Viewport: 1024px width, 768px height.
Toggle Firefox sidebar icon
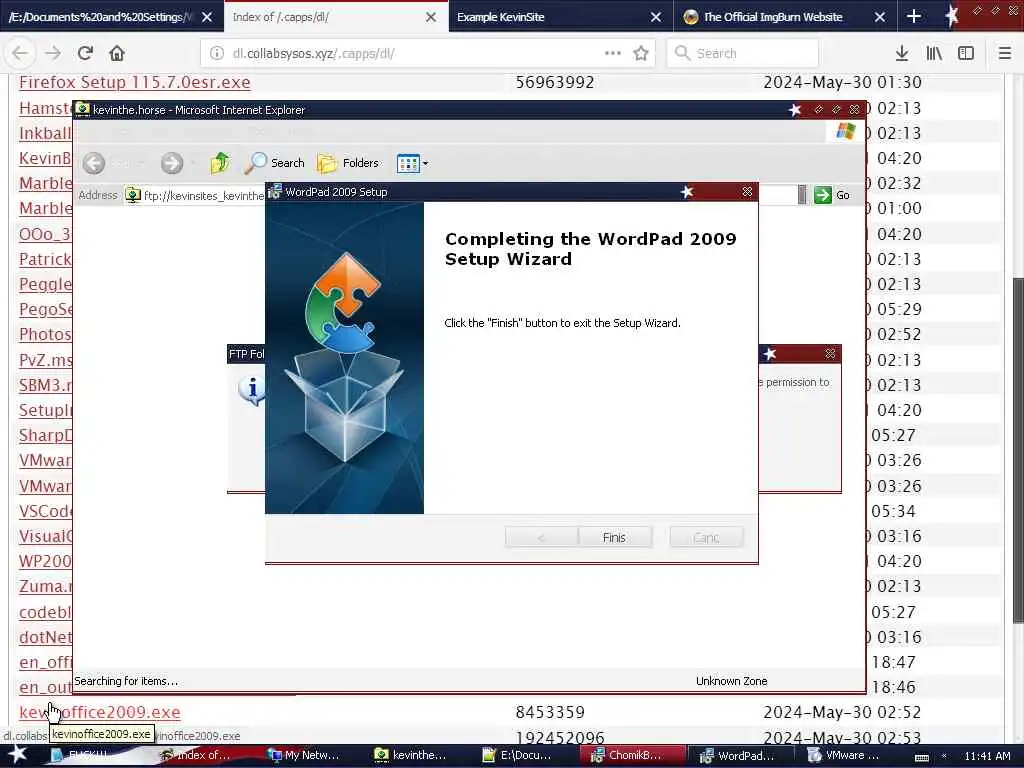966,53
